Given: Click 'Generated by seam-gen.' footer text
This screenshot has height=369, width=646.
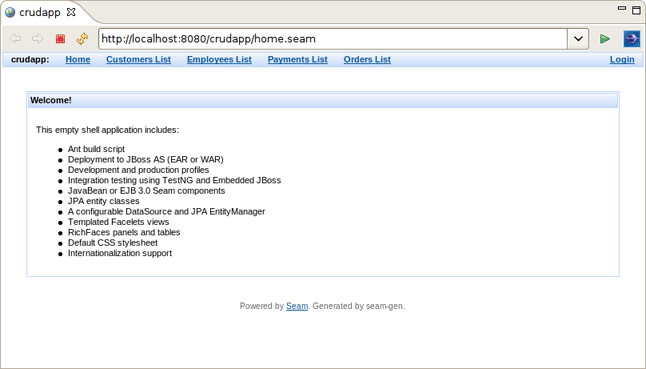Looking at the screenshot, I should pyautogui.click(x=359, y=306).
